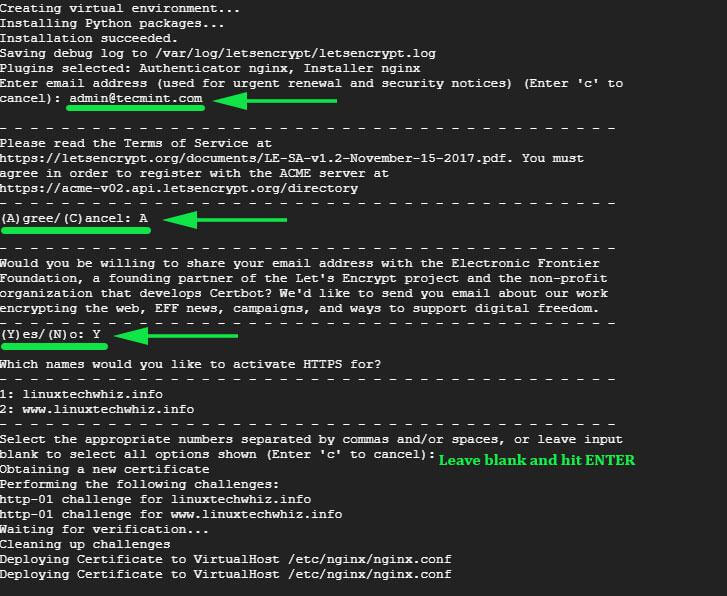Click the admin@tecmint.com email address
The height and width of the screenshot is (596, 727).
(136, 98)
